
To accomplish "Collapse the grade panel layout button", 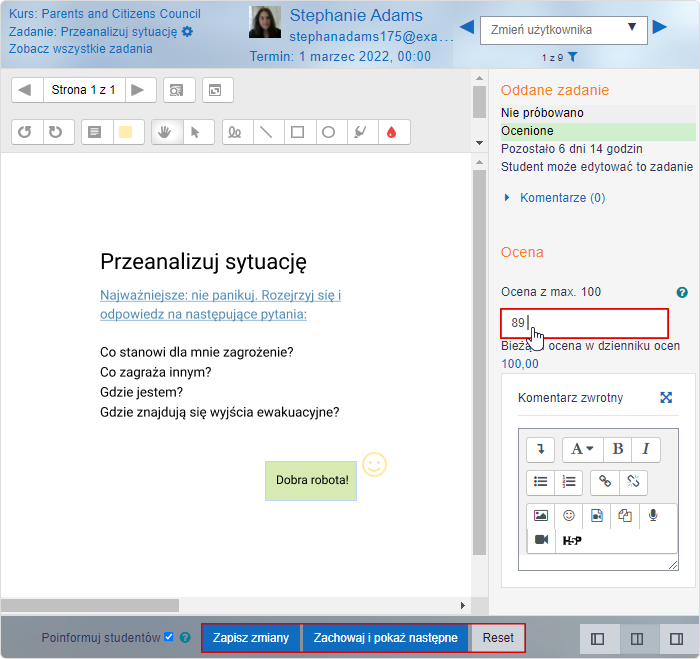I will click(676, 638).
